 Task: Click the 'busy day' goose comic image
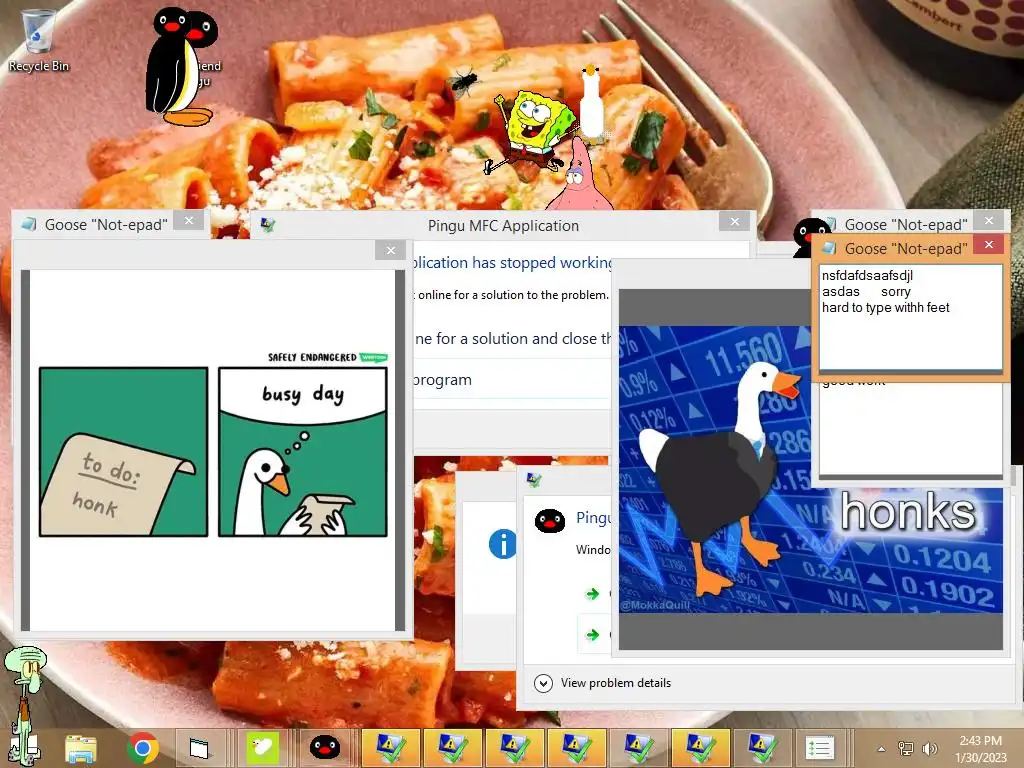pos(213,450)
